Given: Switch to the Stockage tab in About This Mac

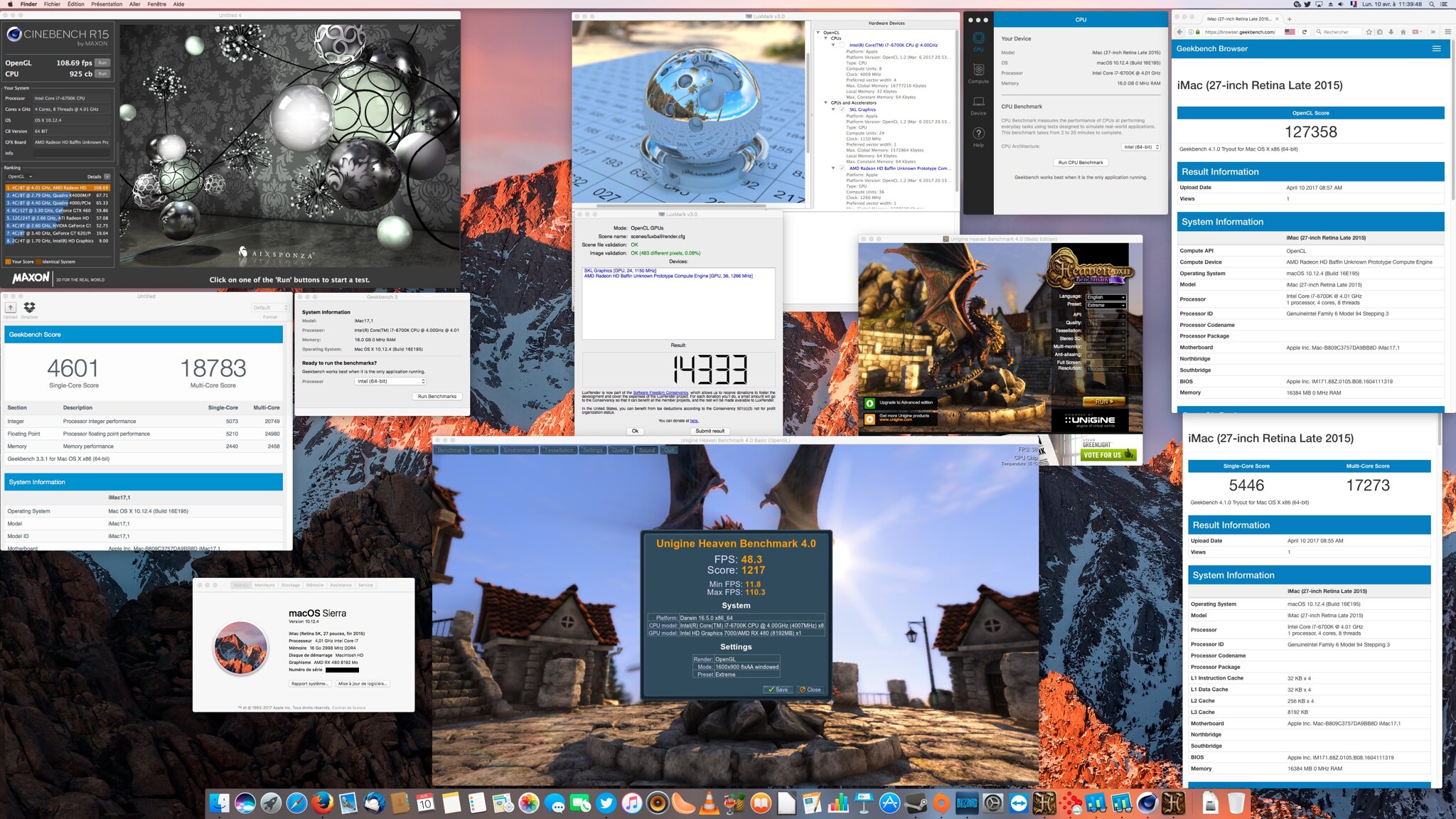Looking at the screenshot, I should pos(290,585).
